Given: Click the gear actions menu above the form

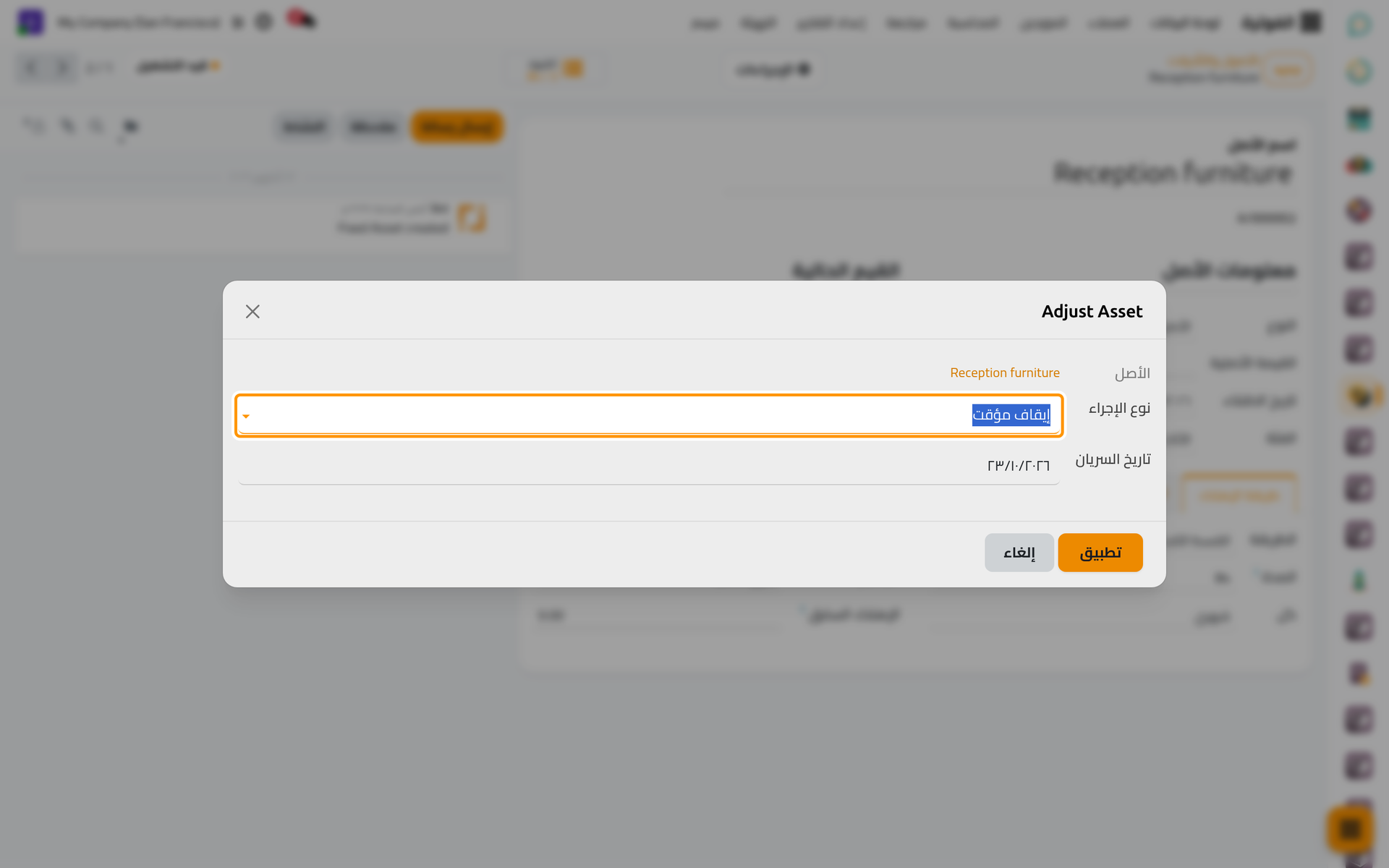Looking at the screenshot, I should pyautogui.click(x=804, y=69).
